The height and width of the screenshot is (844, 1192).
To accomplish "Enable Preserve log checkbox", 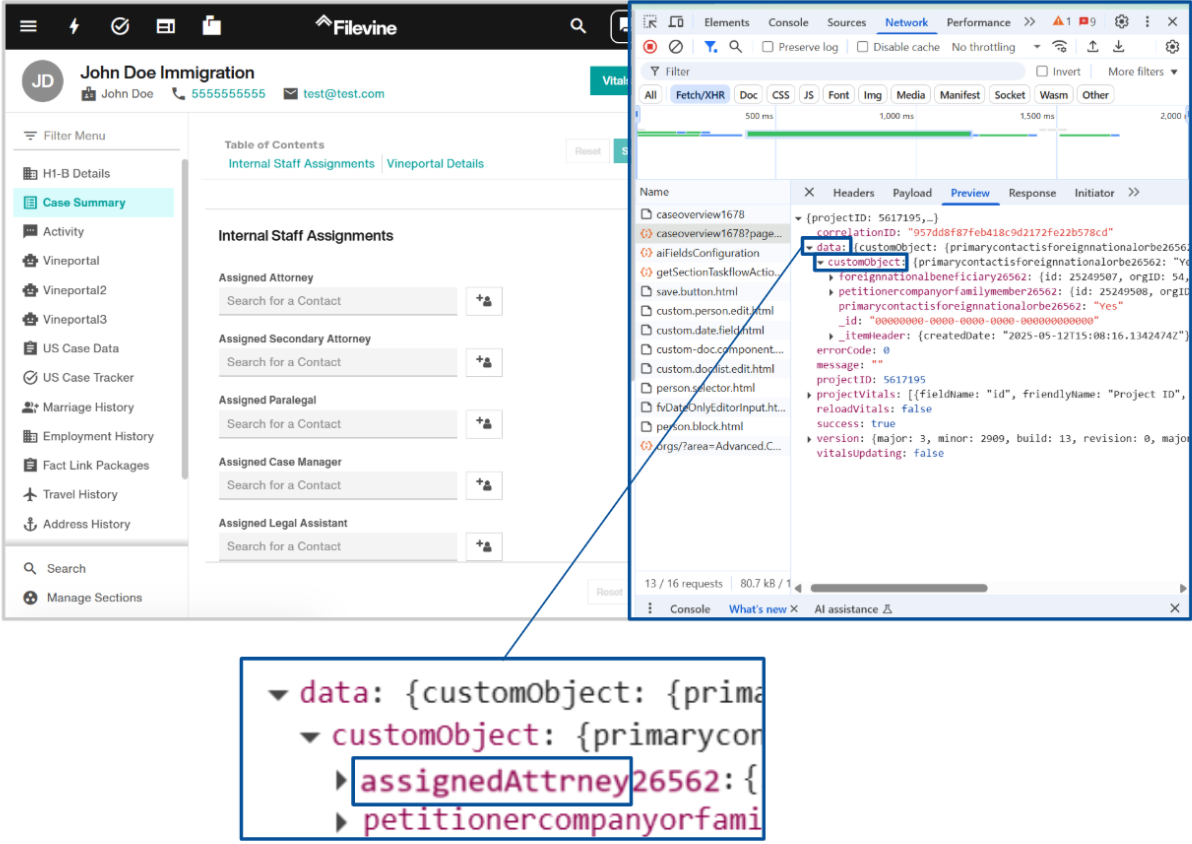I will tap(768, 46).
